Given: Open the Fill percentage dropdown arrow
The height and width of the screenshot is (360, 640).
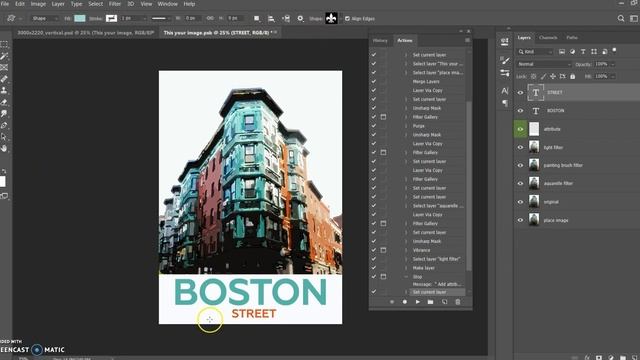Looking at the screenshot, I should click(x=612, y=76).
